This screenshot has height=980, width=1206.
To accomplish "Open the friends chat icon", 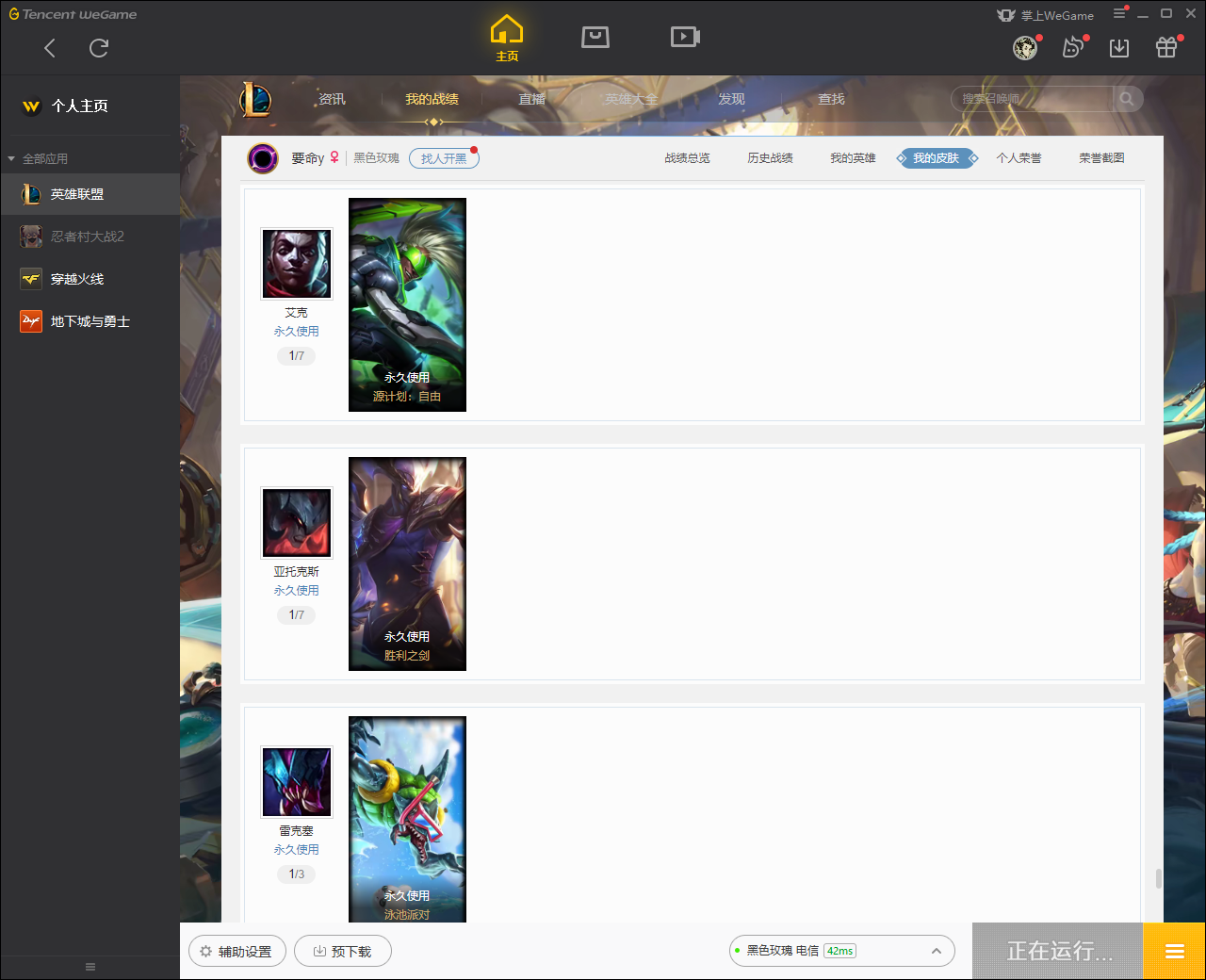I will (1072, 47).
